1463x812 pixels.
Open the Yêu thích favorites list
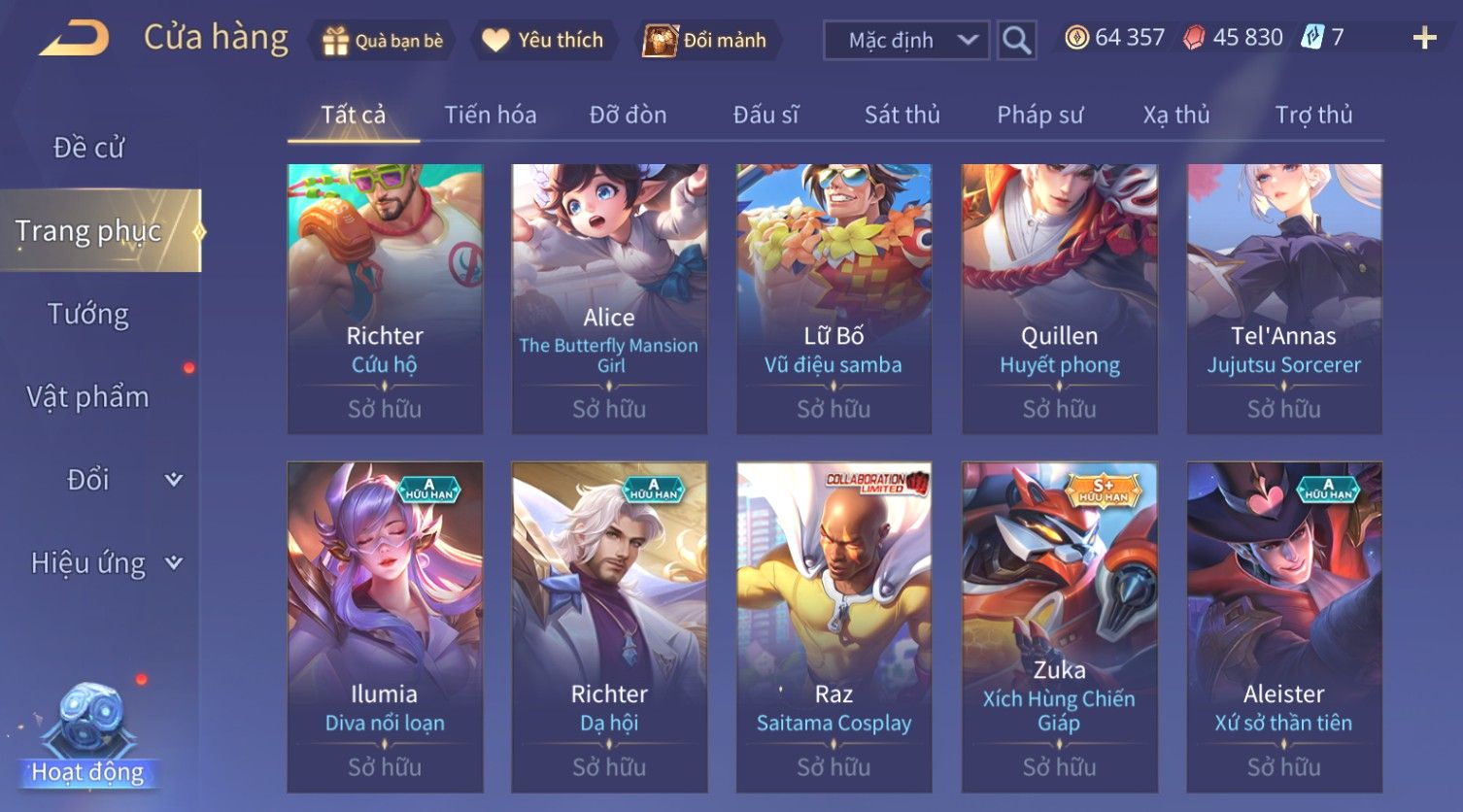point(543,41)
